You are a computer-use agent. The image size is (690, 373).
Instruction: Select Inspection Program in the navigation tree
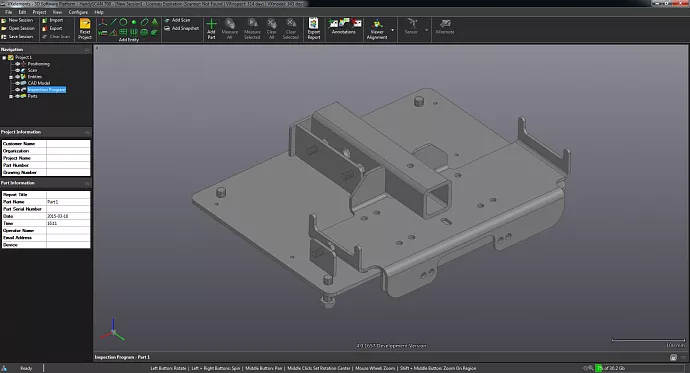tap(47, 90)
